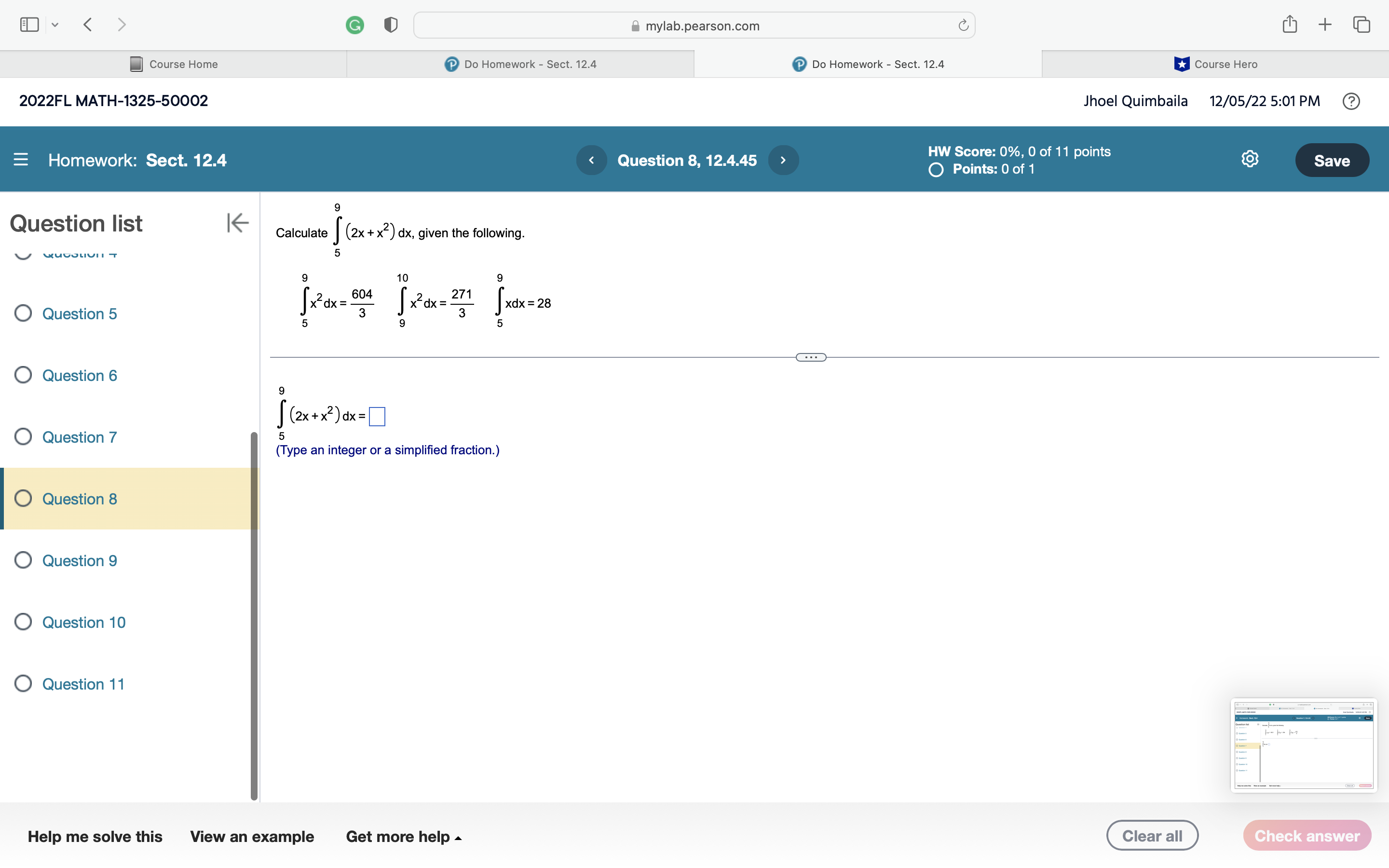This screenshot has height=868, width=1389.
Task: Advance to the next question arrow
Action: tap(783, 160)
